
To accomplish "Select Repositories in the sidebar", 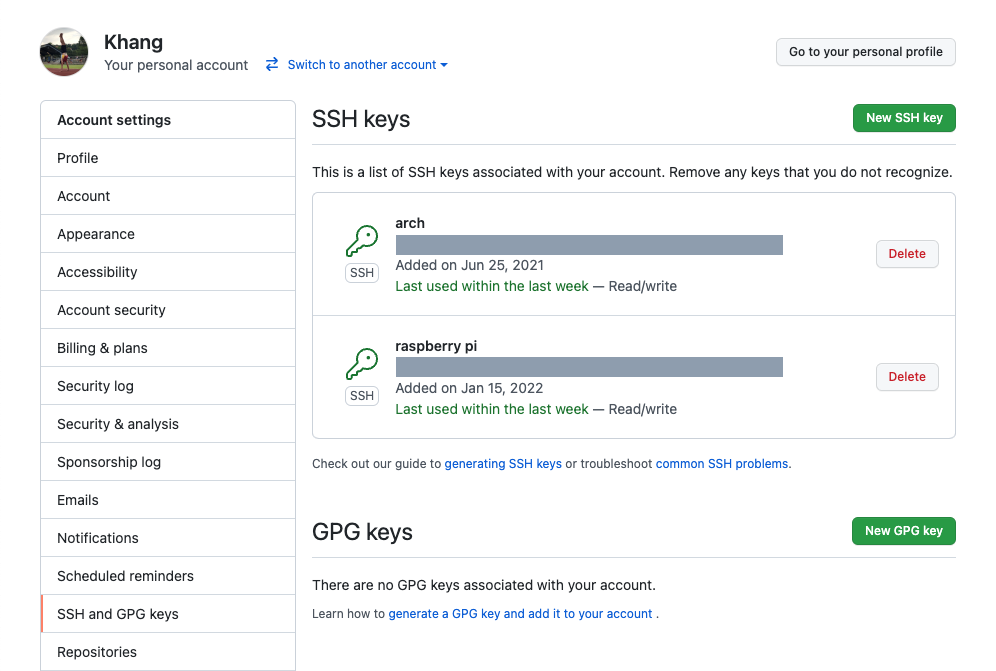I will click(x=95, y=651).
